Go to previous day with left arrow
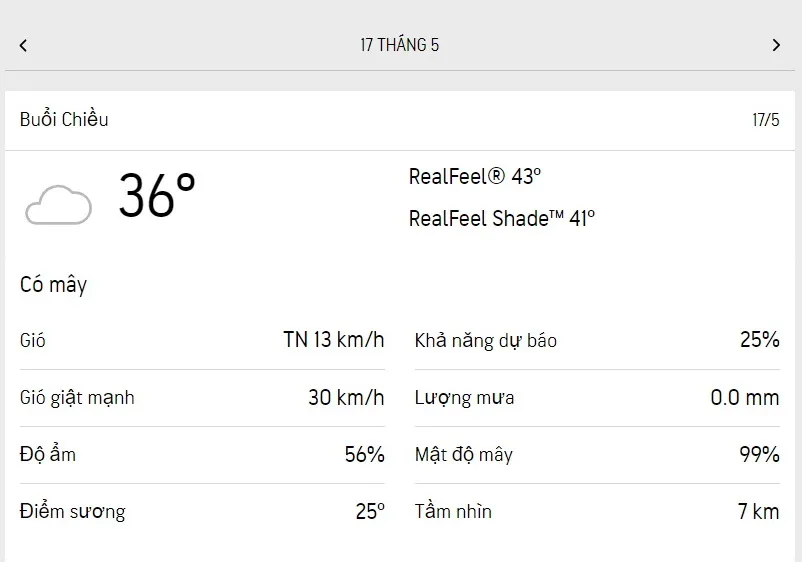Viewport: 802px width, 562px height. click(23, 45)
